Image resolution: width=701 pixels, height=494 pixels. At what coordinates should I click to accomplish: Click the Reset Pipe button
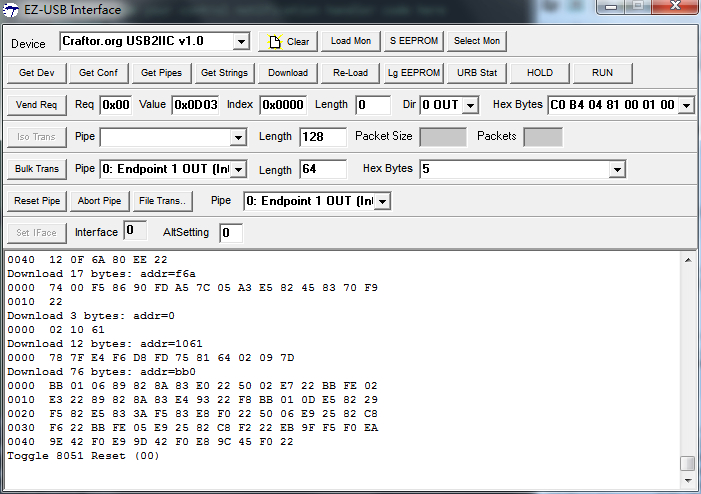coord(37,201)
